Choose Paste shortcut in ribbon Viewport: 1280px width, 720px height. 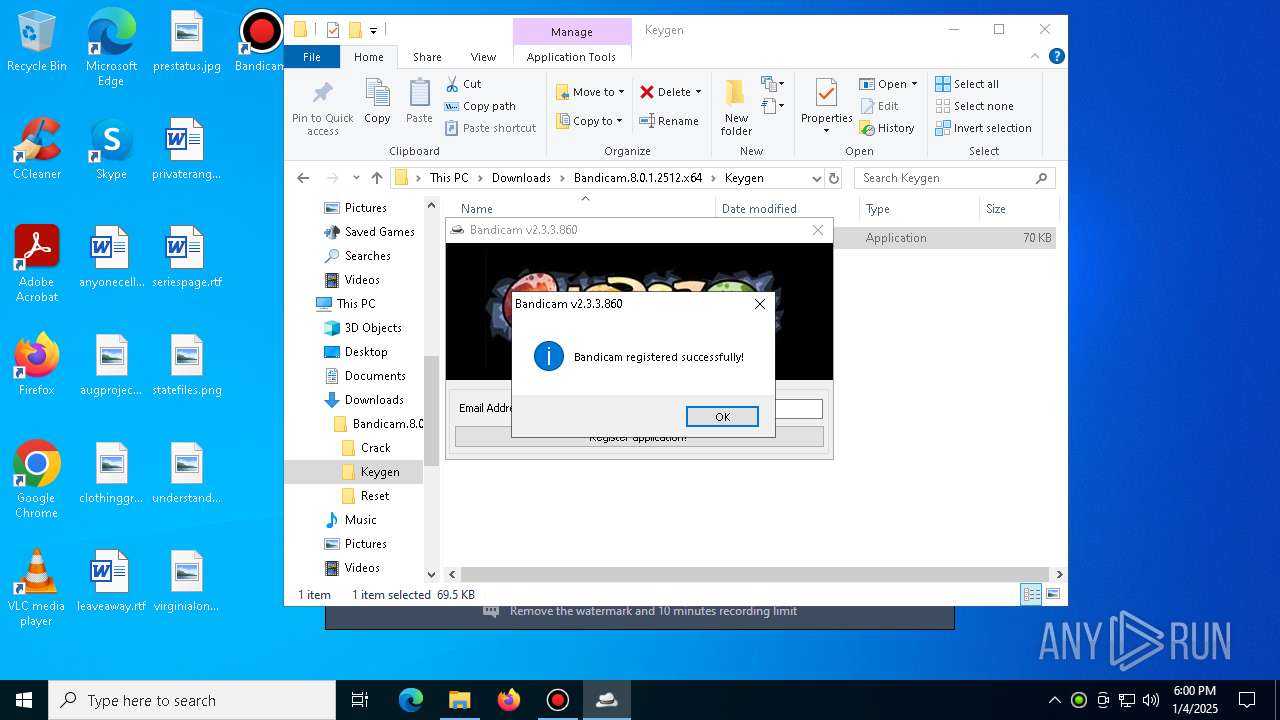pyautogui.click(x=490, y=128)
